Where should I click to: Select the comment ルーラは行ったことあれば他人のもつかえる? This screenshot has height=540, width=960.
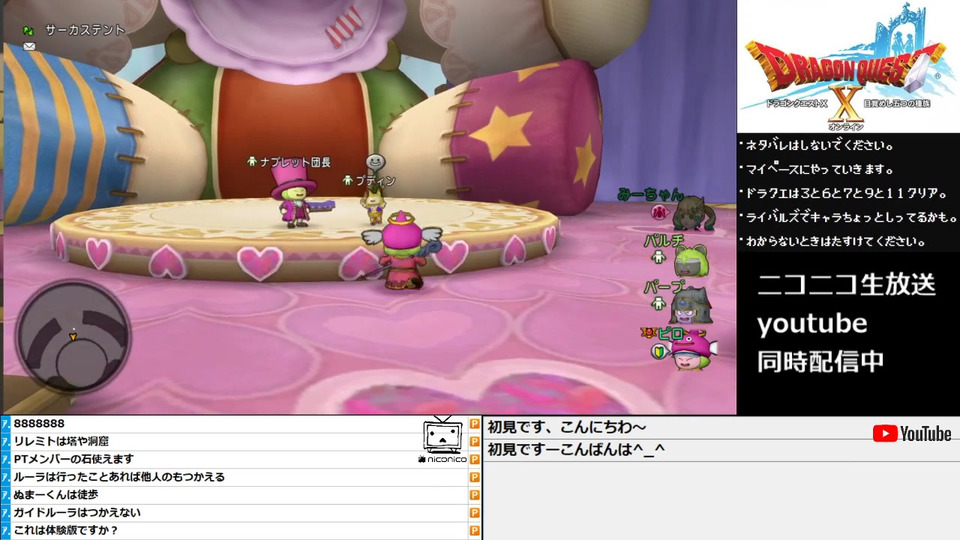[119, 477]
